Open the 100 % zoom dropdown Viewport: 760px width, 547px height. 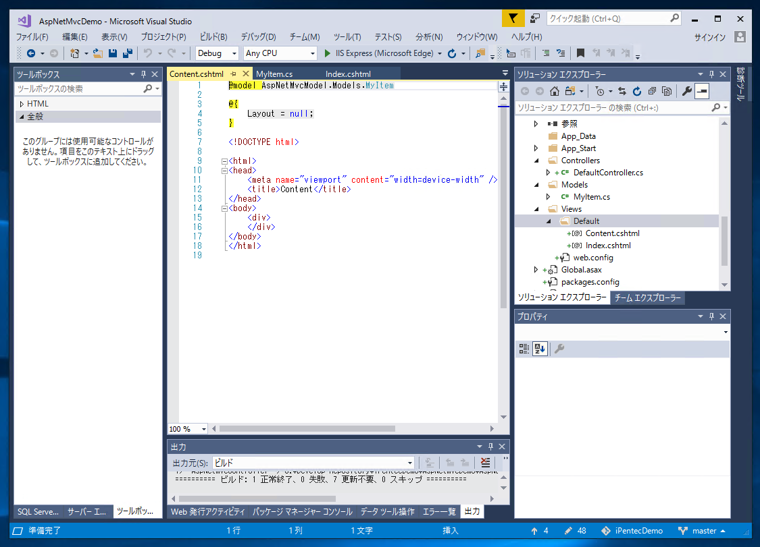tap(188, 429)
